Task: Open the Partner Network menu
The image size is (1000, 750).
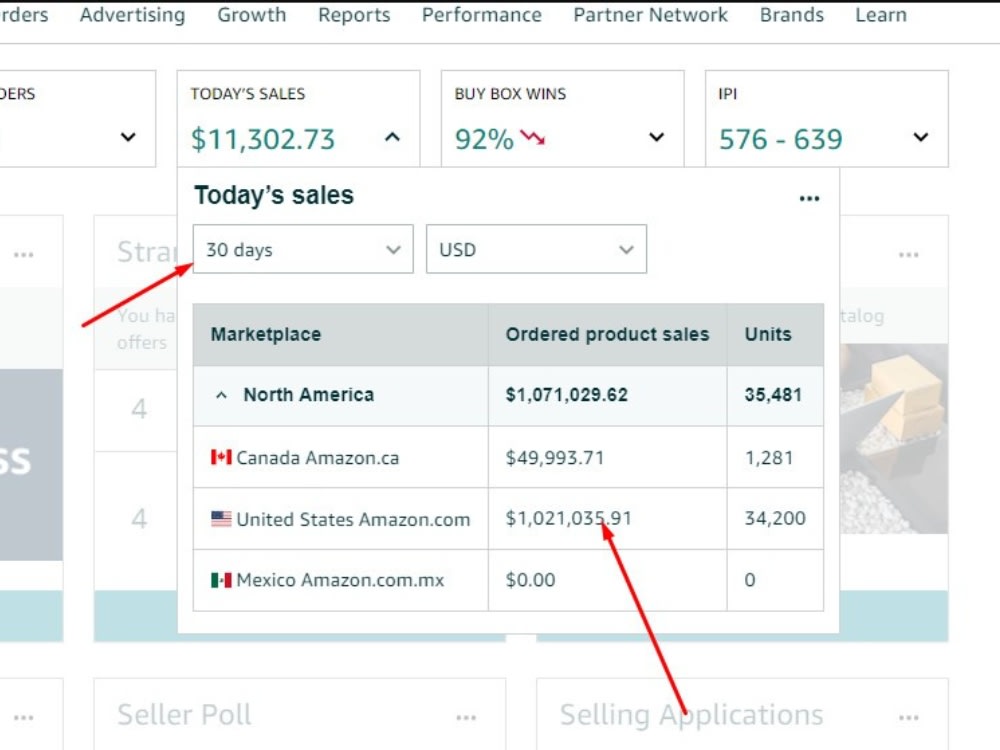Action: (650, 15)
